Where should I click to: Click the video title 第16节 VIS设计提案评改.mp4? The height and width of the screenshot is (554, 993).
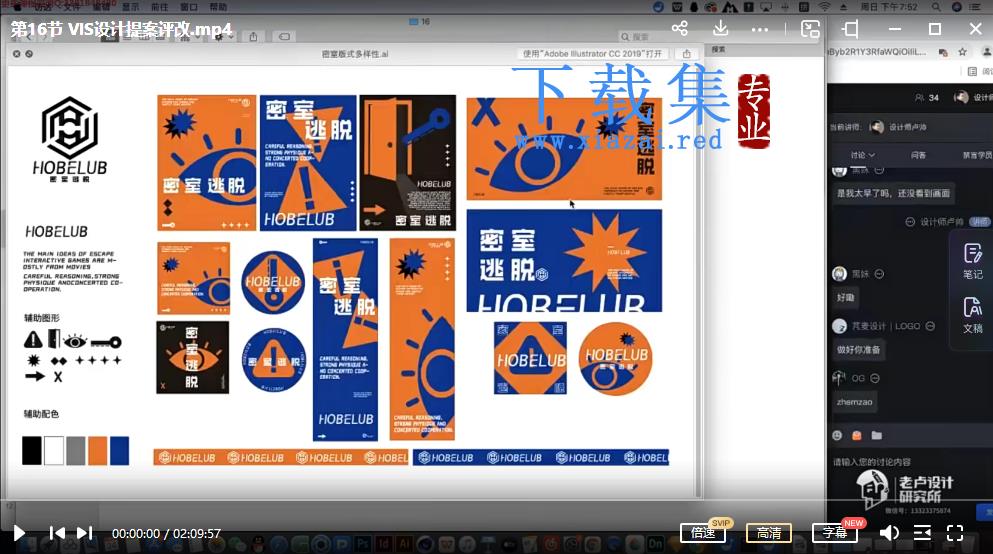tap(122, 29)
